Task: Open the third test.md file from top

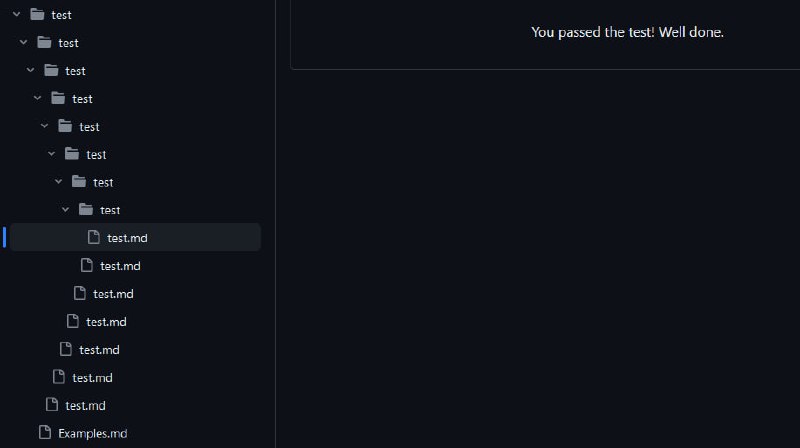Action: (113, 294)
